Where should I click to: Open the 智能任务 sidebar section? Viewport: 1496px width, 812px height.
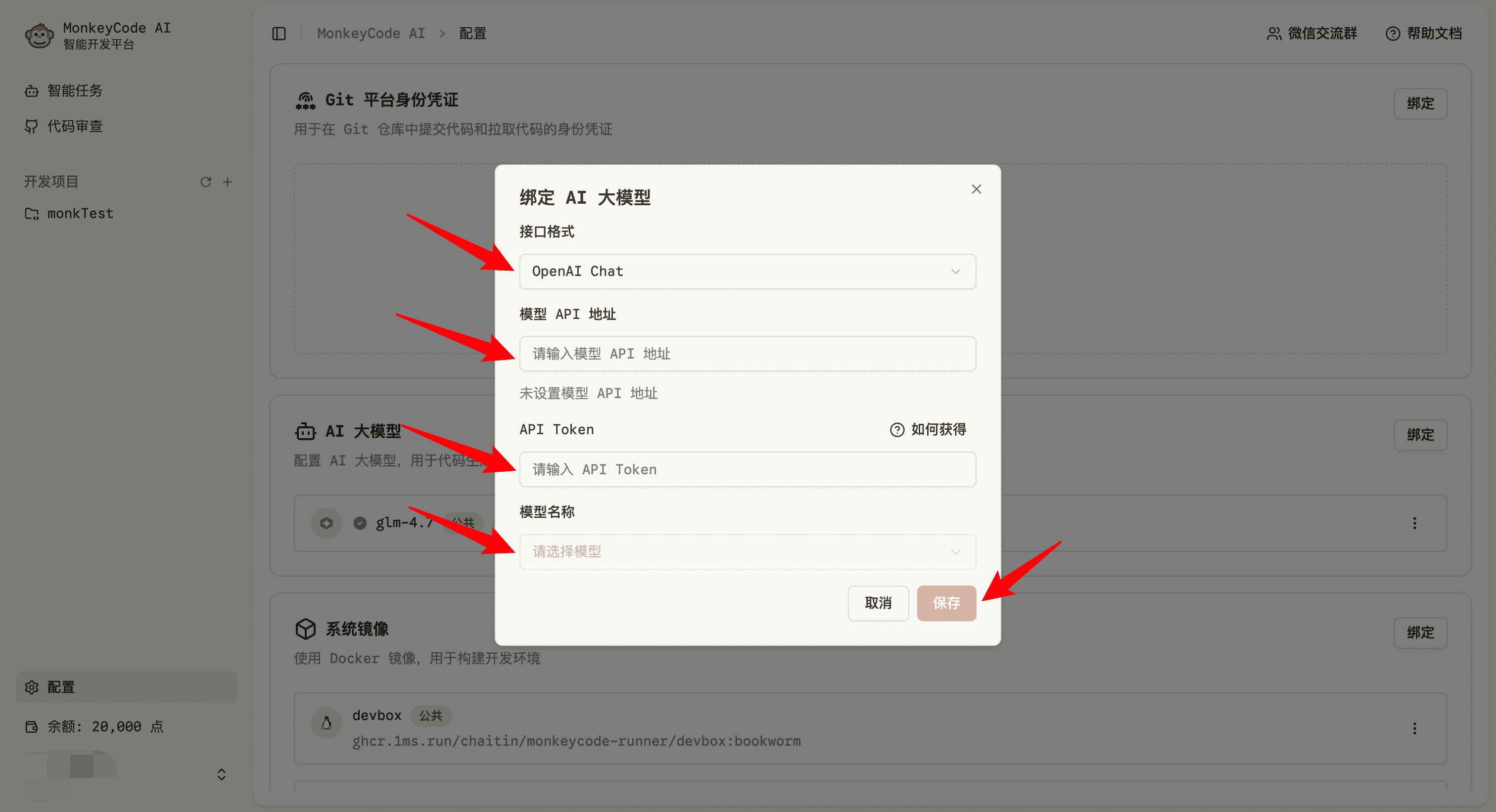[x=74, y=90]
